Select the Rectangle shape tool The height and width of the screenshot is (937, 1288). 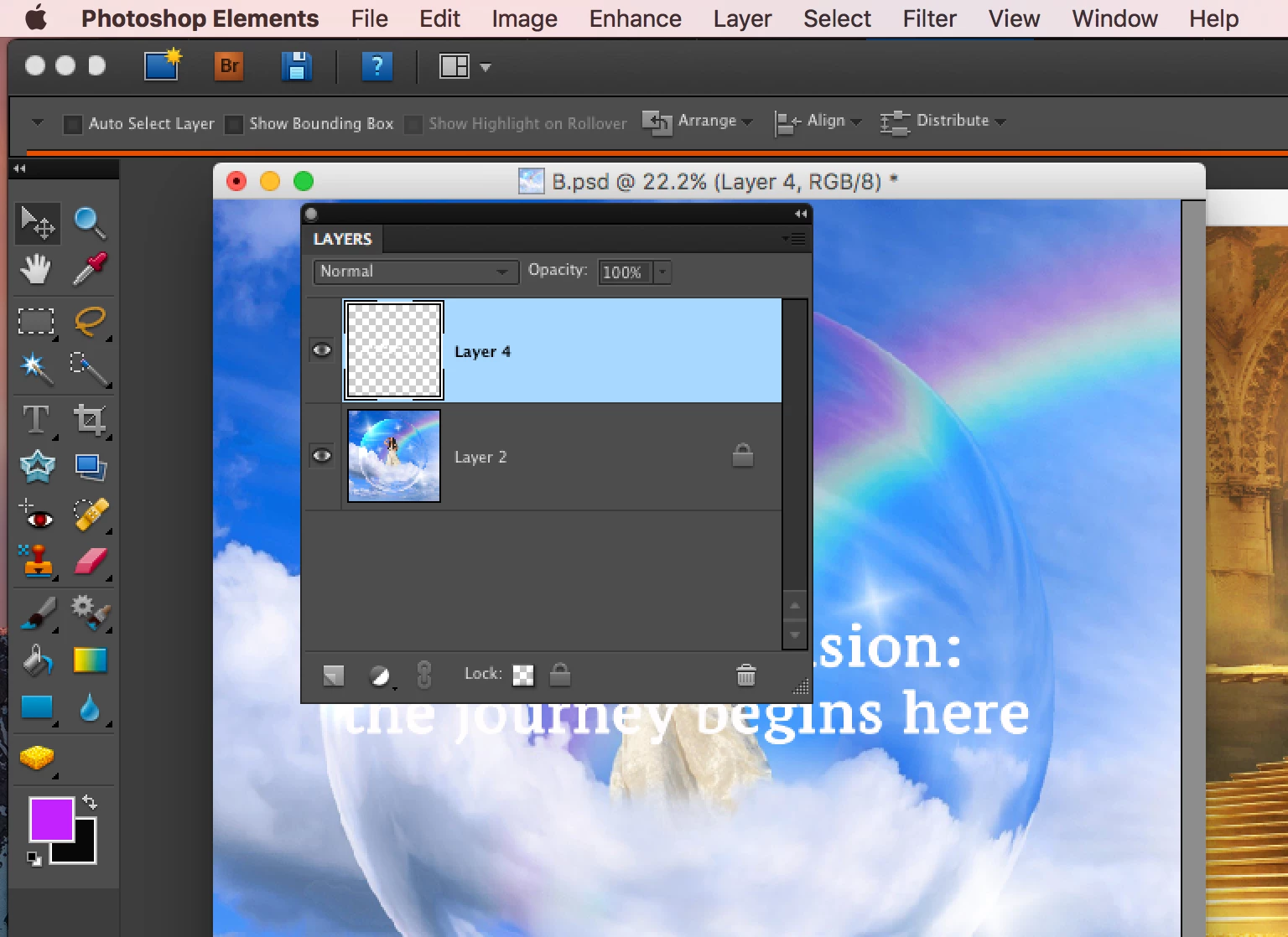coord(36,708)
